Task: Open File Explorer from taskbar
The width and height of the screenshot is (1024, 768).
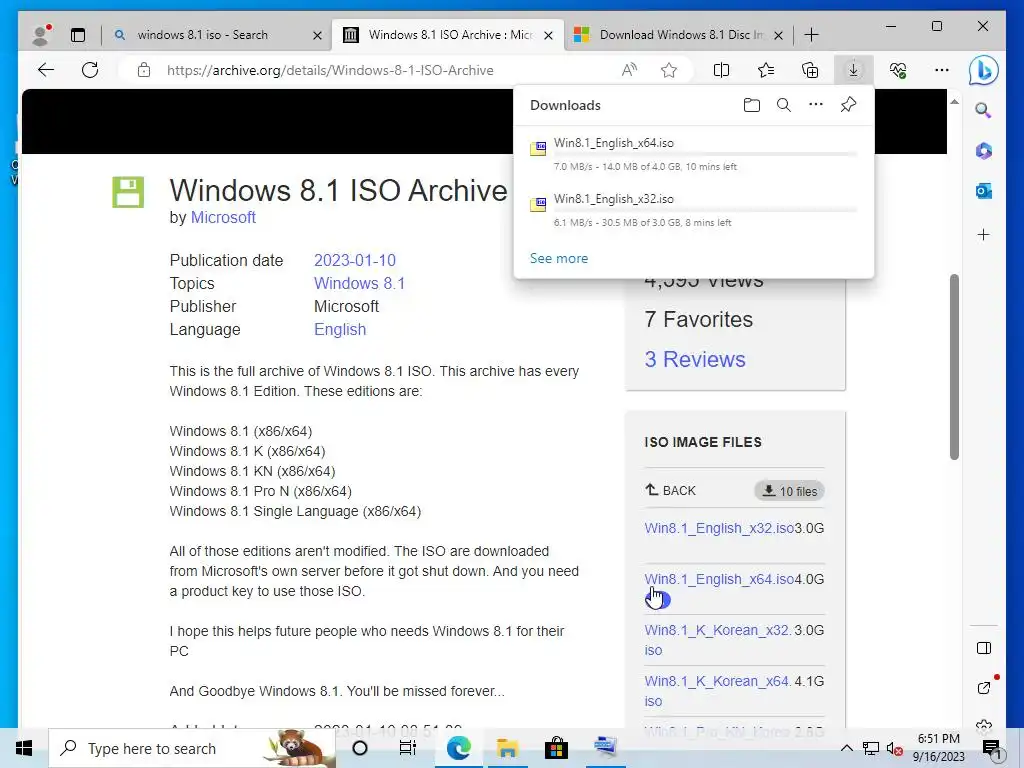Action: point(507,748)
